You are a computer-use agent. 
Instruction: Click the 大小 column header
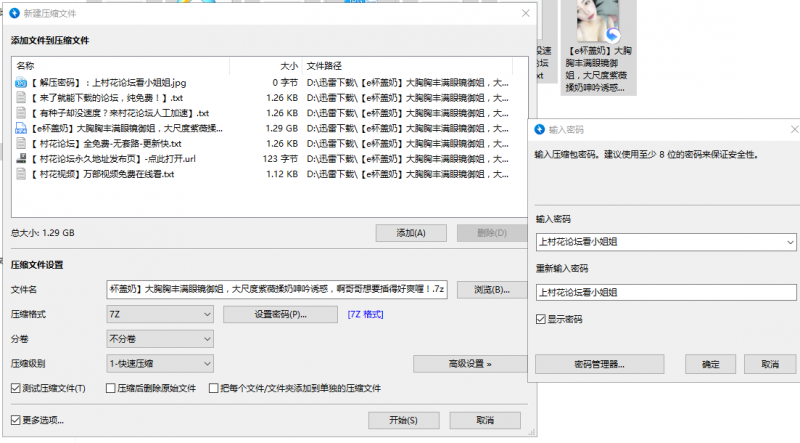[268, 65]
